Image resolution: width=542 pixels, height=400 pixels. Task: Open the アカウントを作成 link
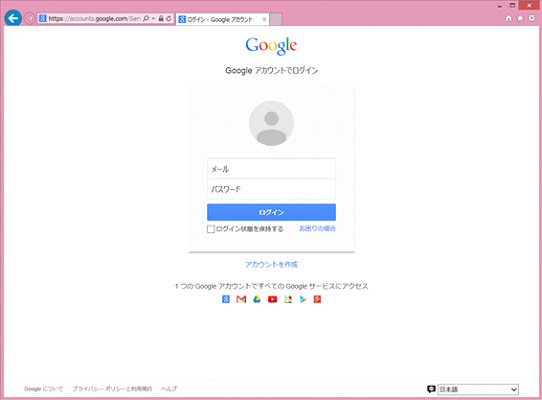pyautogui.click(x=271, y=264)
